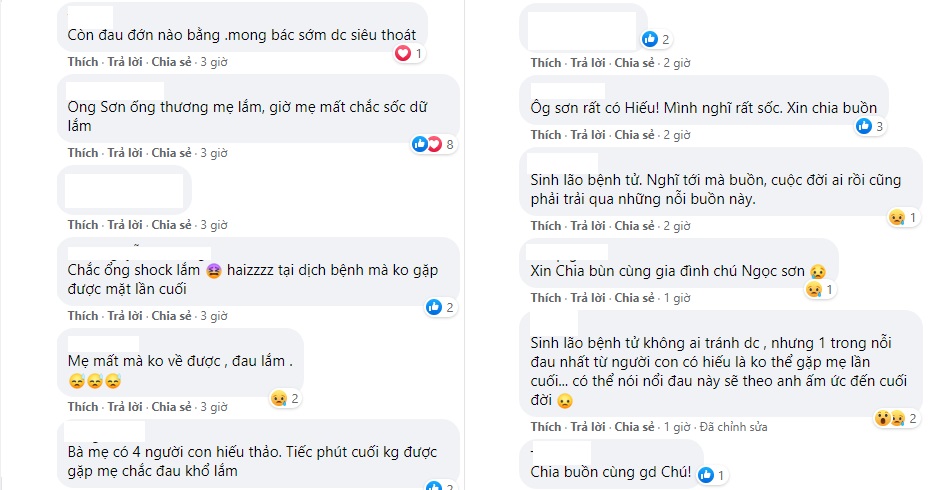This screenshot has height=490, width=947.
Task: Open like reaction count on "Chắc ổng shock lắm" comment
Action: pyautogui.click(x=440, y=307)
